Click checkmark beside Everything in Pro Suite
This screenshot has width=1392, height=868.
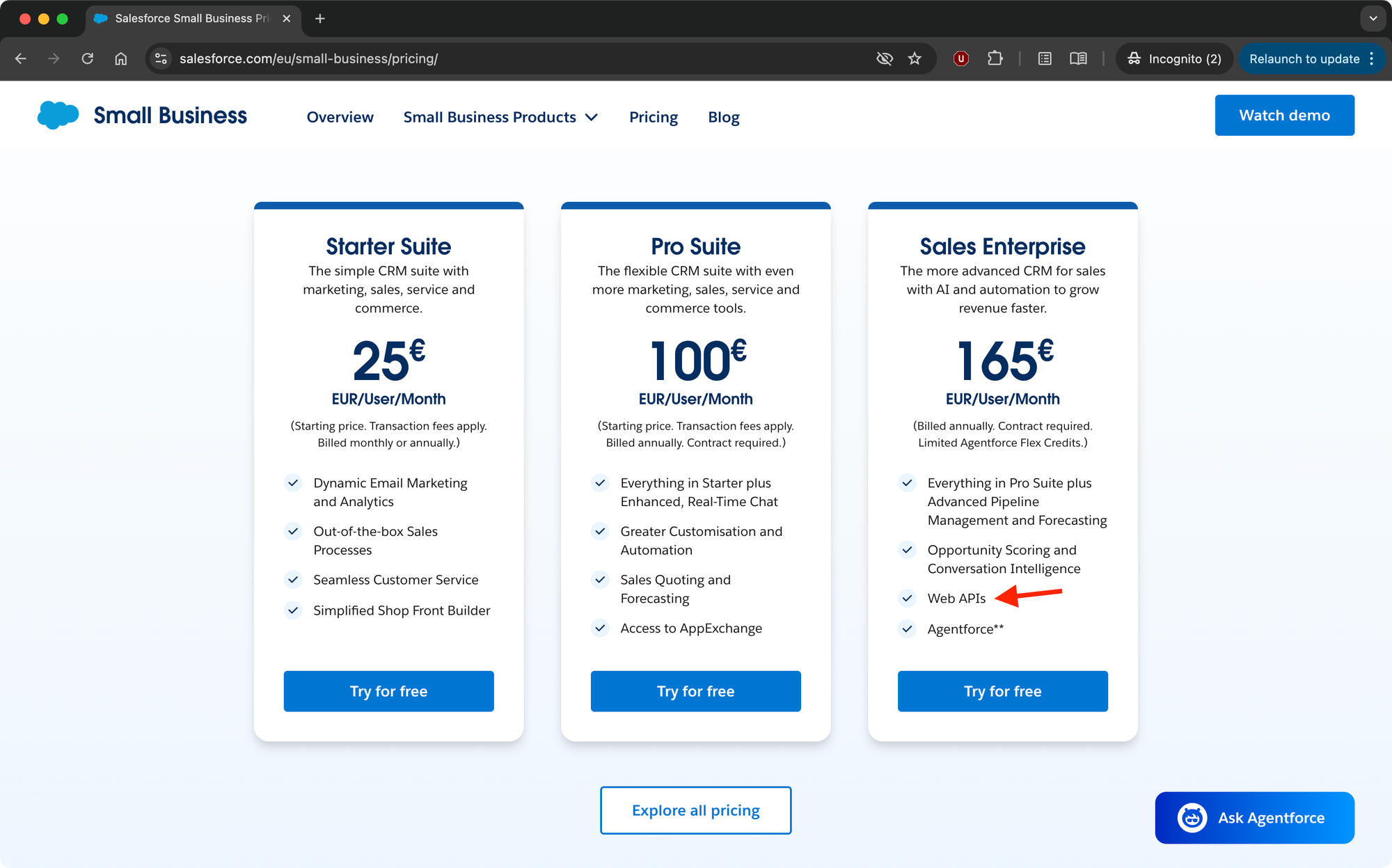(x=907, y=482)
